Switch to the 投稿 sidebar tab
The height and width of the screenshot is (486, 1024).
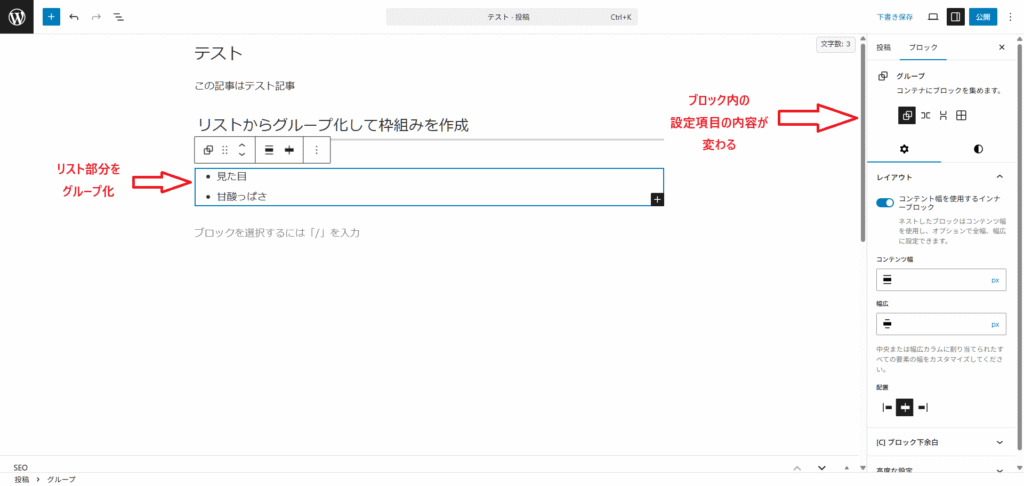coord(883,48)
